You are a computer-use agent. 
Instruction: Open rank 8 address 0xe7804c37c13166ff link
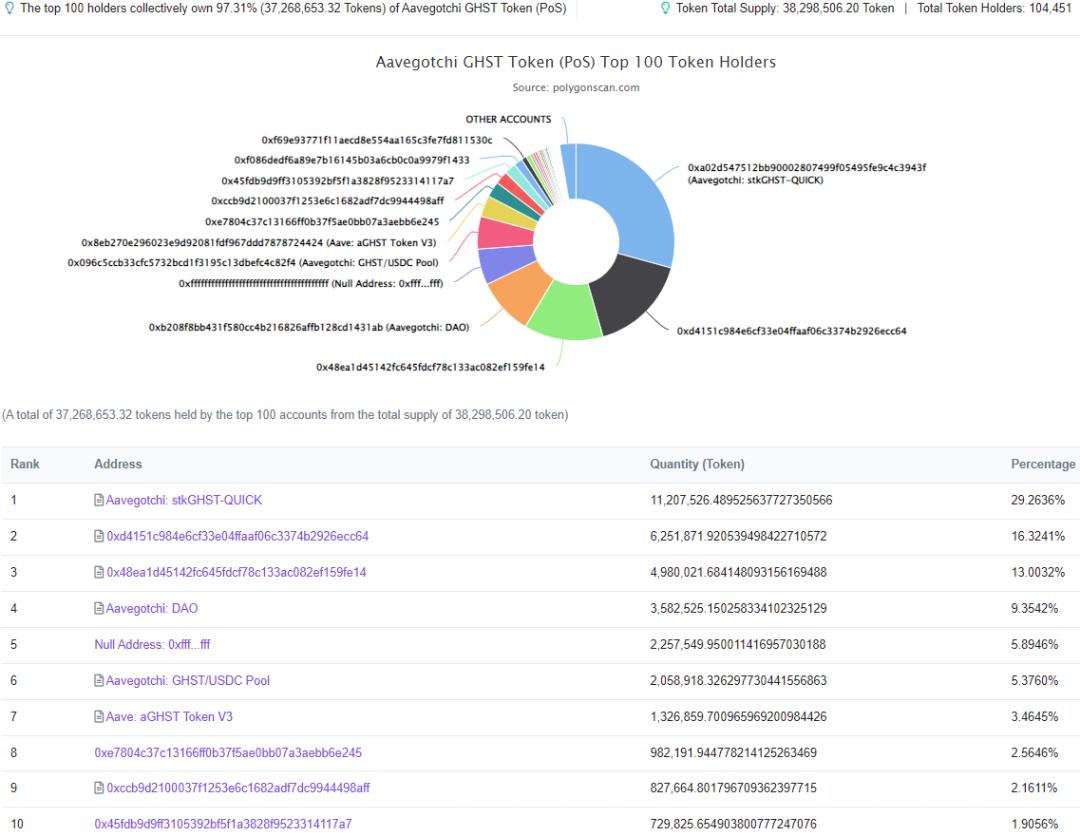[x=228, y=753]
